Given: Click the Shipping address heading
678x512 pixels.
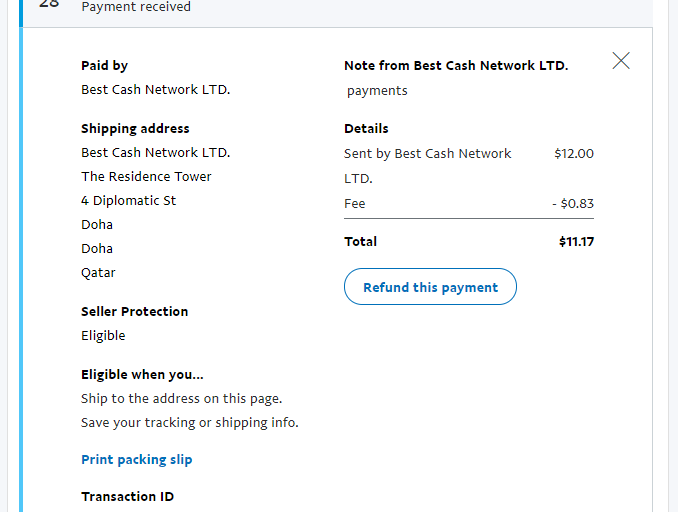Looking at the screenshot, I should point(135,129).
